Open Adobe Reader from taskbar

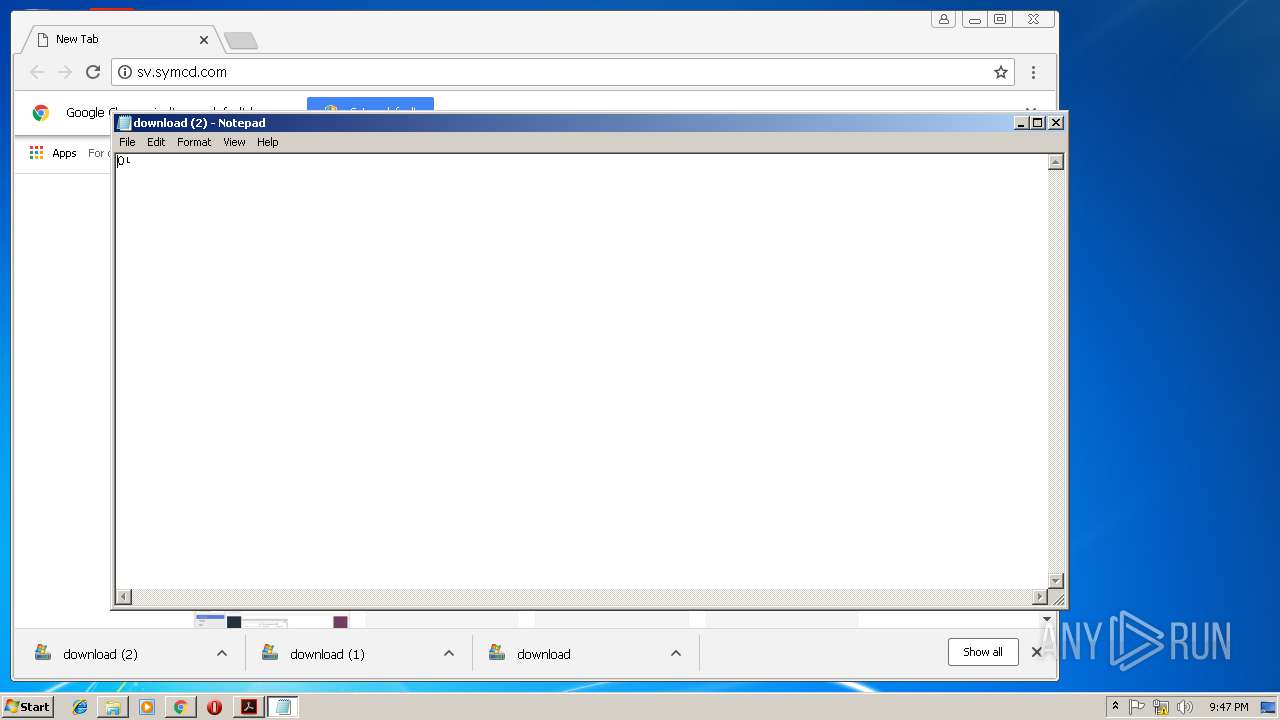[x=248, y=707]
